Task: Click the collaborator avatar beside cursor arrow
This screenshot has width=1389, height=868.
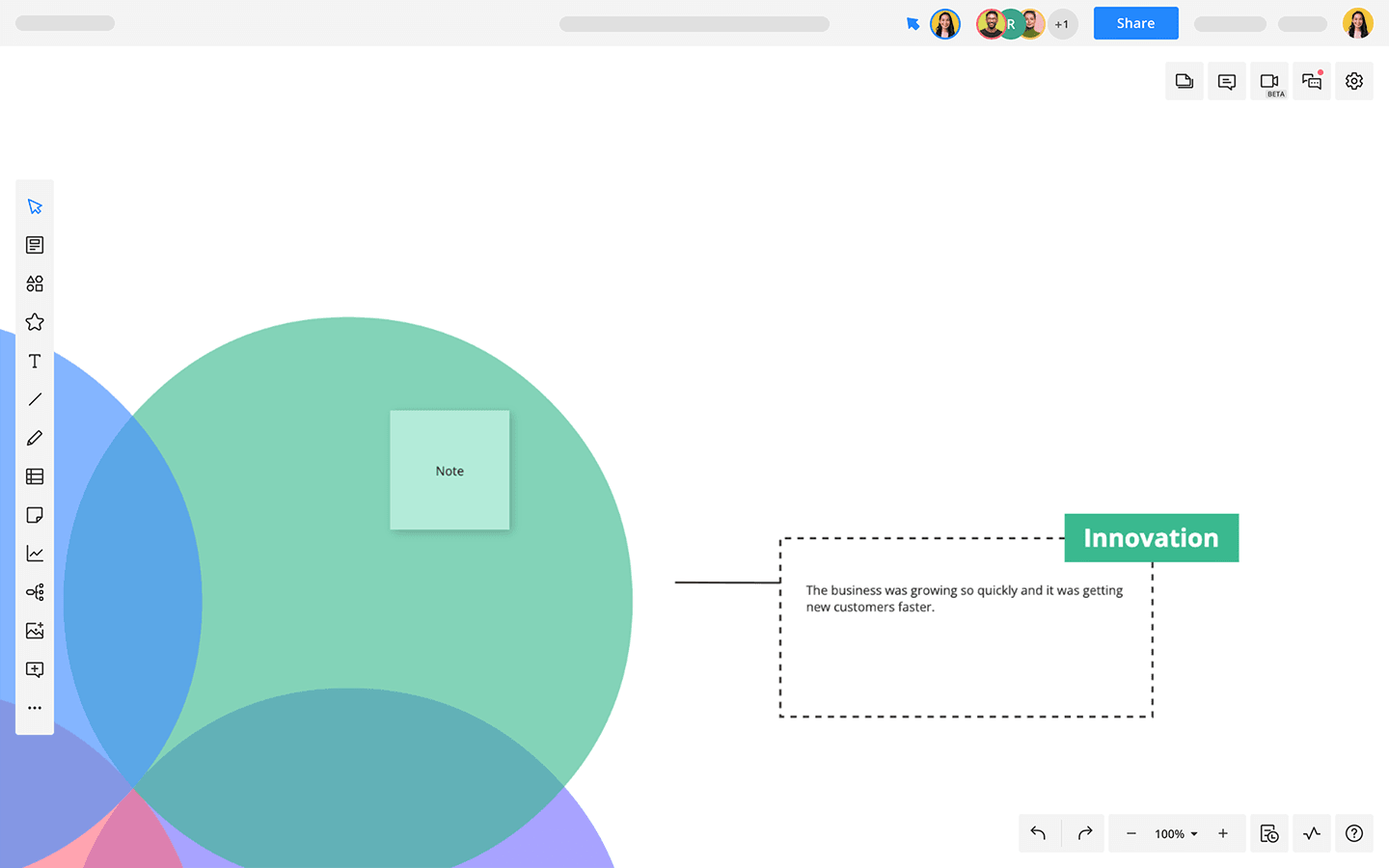Action: tap(945, 24)
